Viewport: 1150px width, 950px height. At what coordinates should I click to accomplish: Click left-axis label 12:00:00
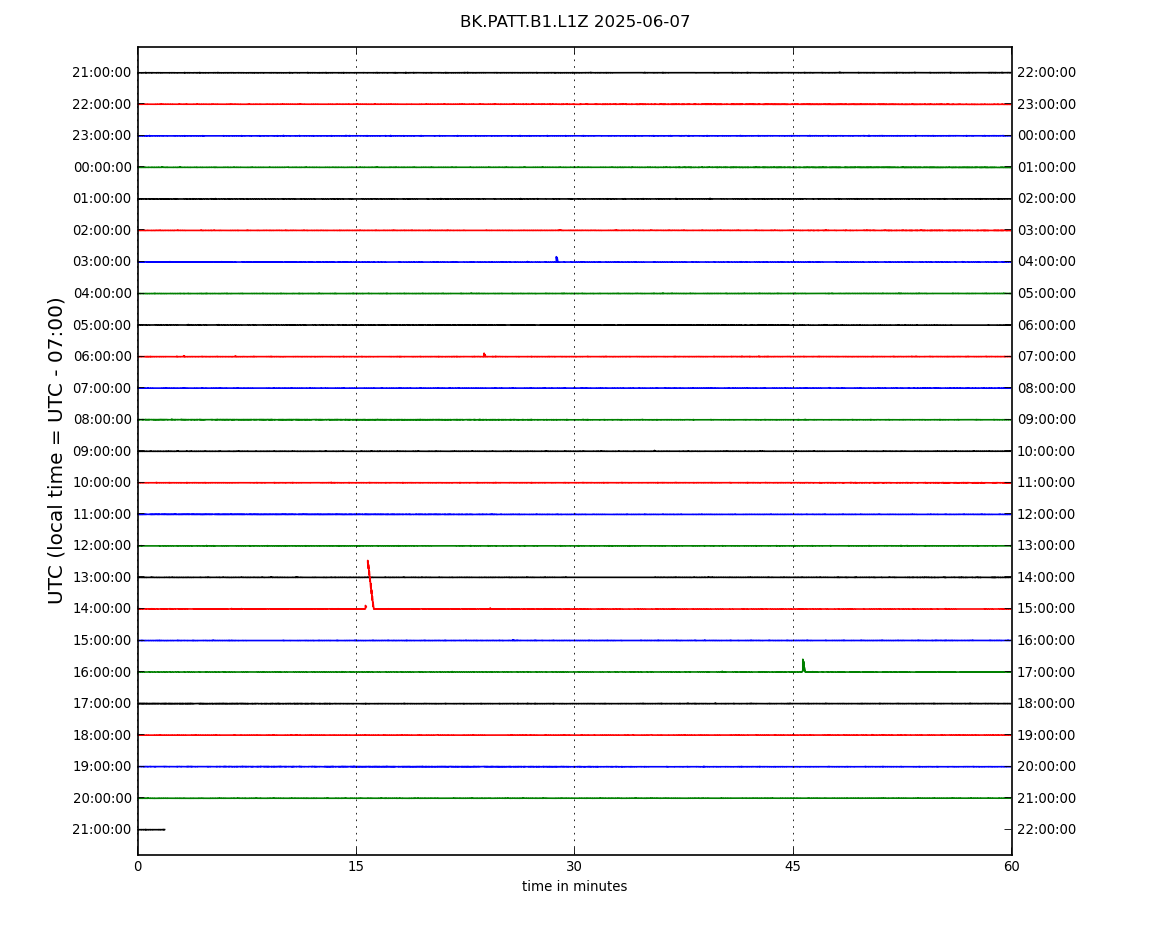tap(102, 546)
